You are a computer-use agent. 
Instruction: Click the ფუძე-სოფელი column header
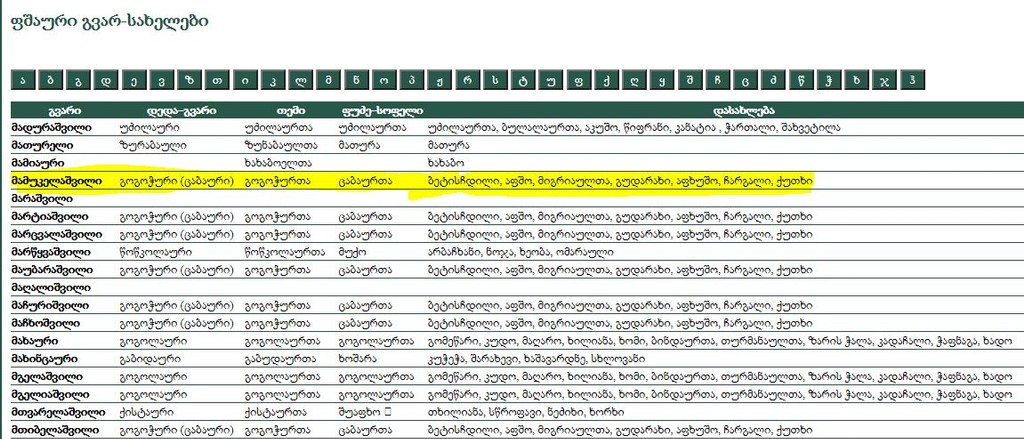click(381, 111)
